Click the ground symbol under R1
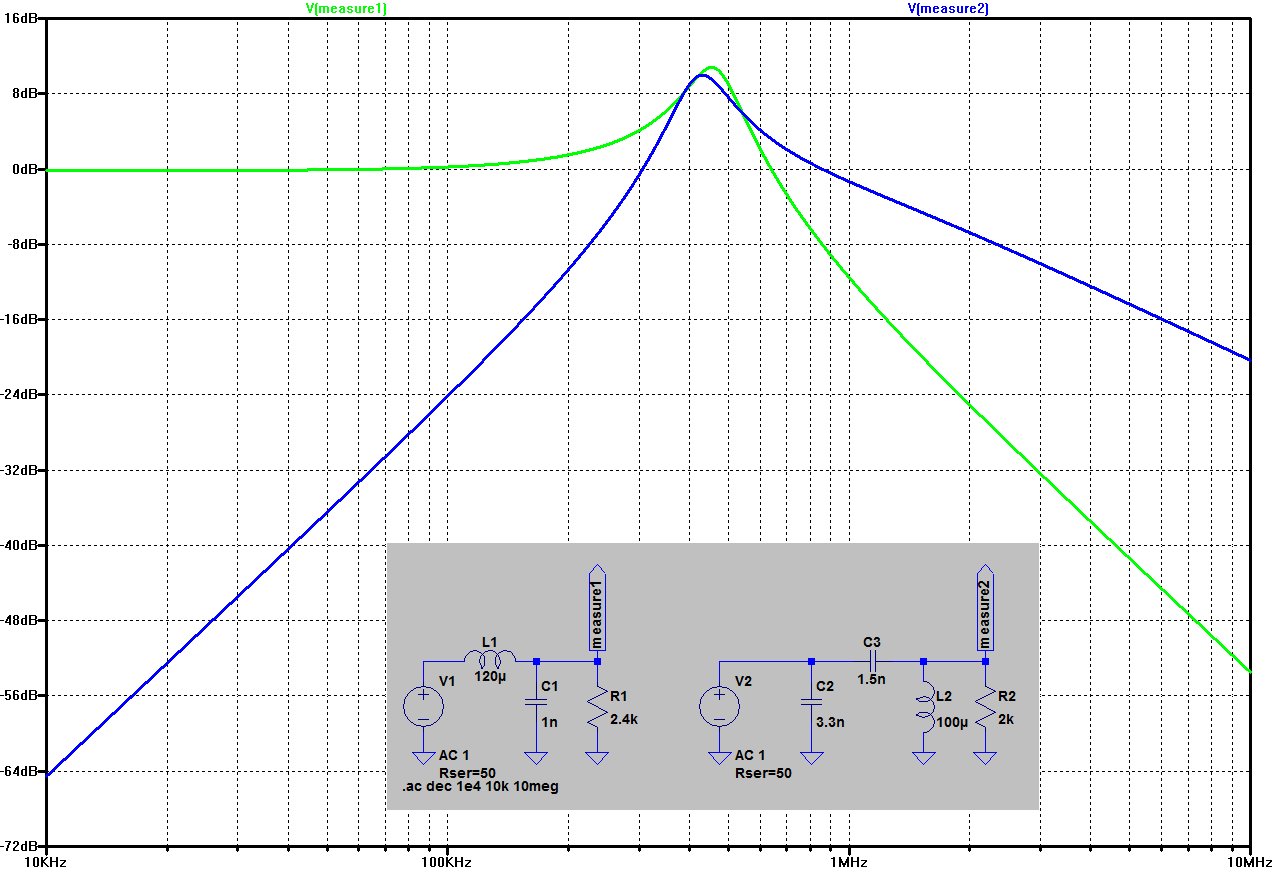Screen dimensions: 1276x872 pyautogui.click(x=597, y=757)
